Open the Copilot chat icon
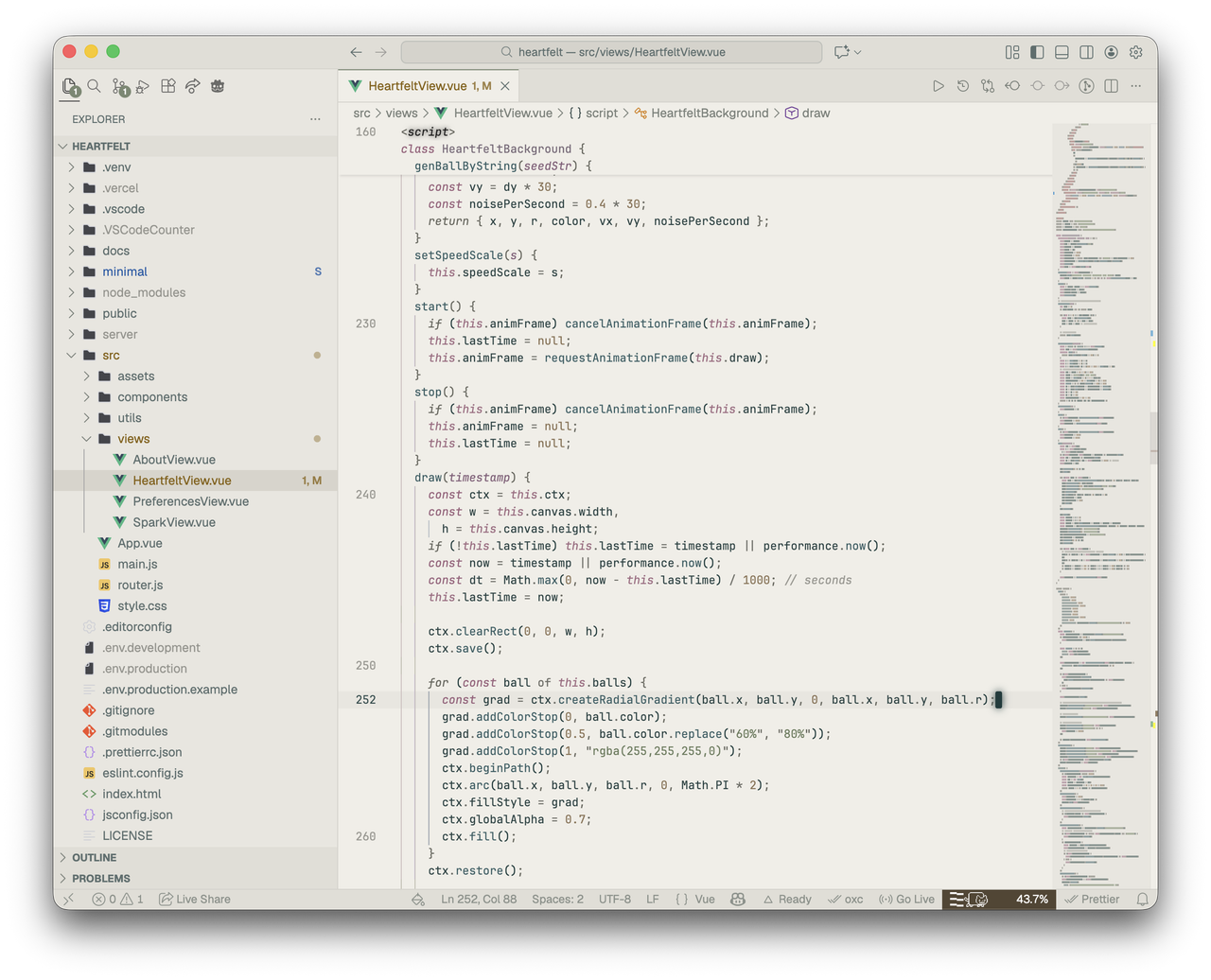Screen dimensions: 1211x980 coord(841,52)
